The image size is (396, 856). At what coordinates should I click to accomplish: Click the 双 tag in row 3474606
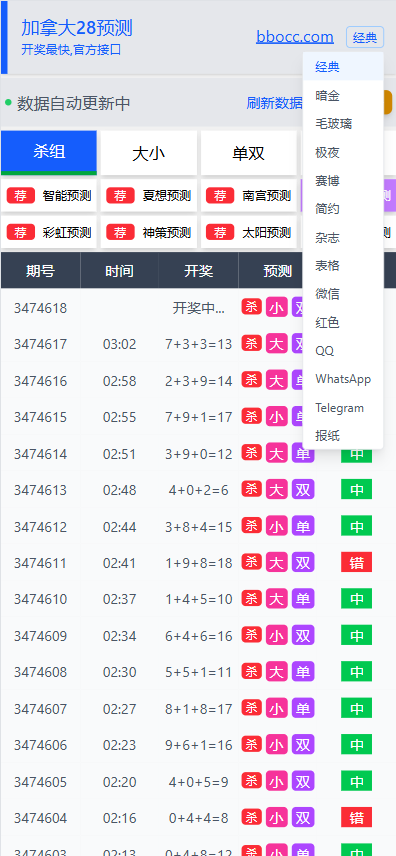[x=303, y=745]
